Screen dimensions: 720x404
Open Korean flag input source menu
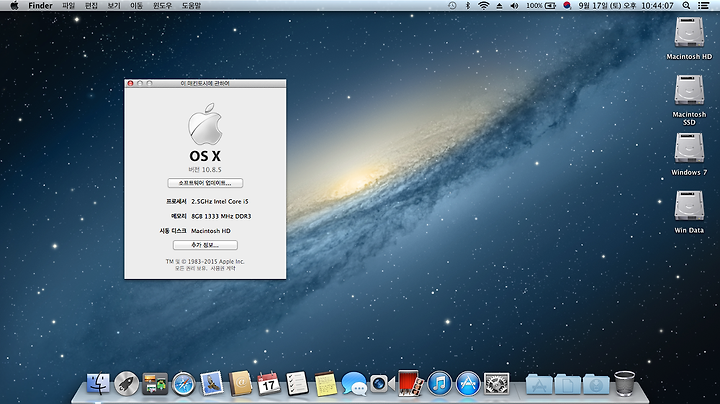[x=567, y=6]
